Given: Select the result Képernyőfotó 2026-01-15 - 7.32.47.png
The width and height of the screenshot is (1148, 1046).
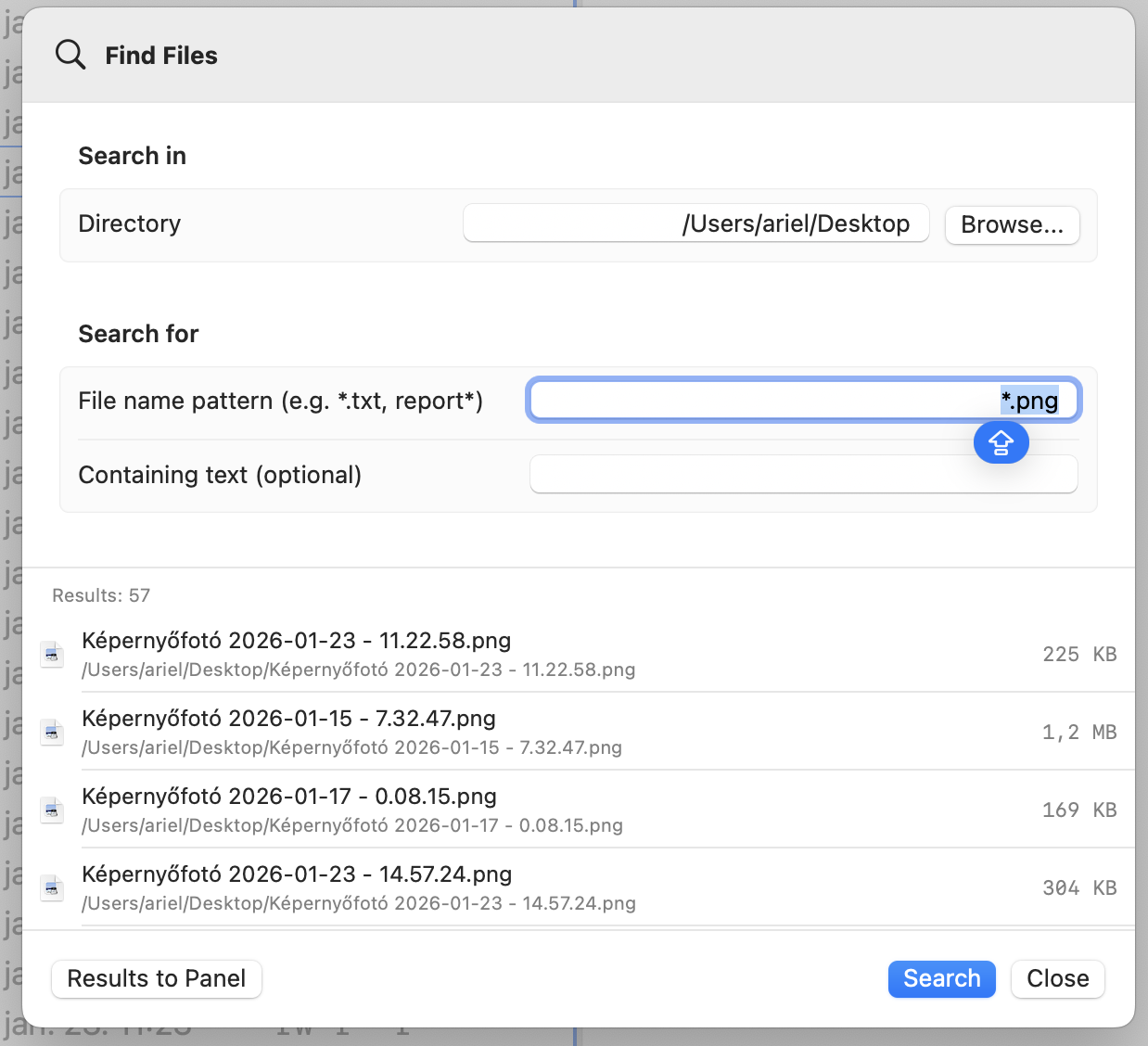Looking at the screenshot, I should (288, 718).
